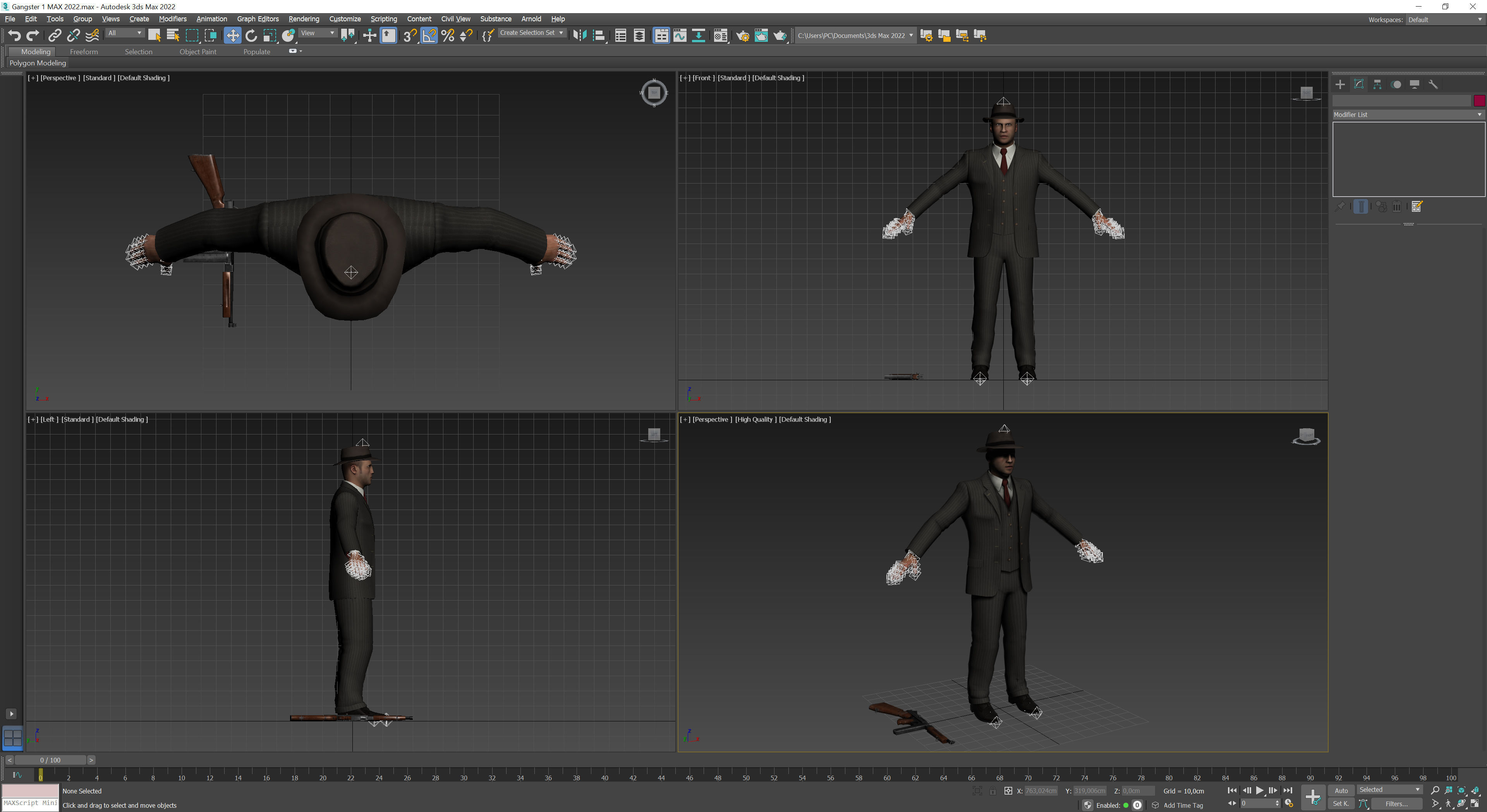Open Rendered Frame Window icon
The width and height of the screenshot is (1487, 812).
click(761, 36)
